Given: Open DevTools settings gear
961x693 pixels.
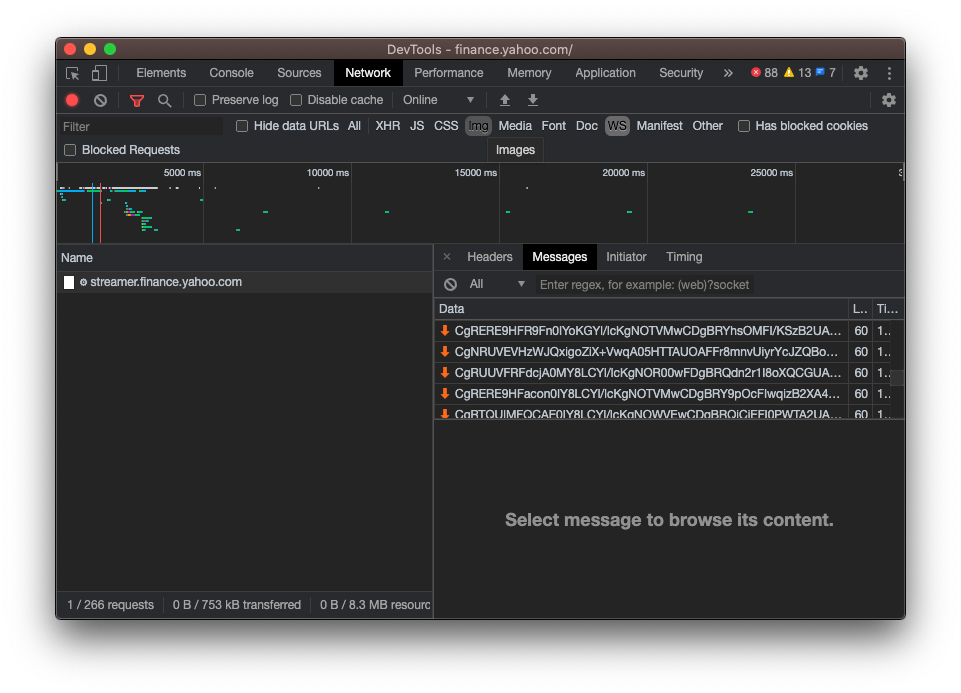Looking at the screenshot, I should tap(860, 73).
